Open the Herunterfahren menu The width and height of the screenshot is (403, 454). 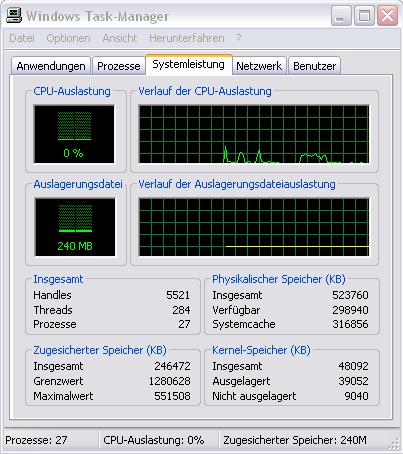pos(186,38)
